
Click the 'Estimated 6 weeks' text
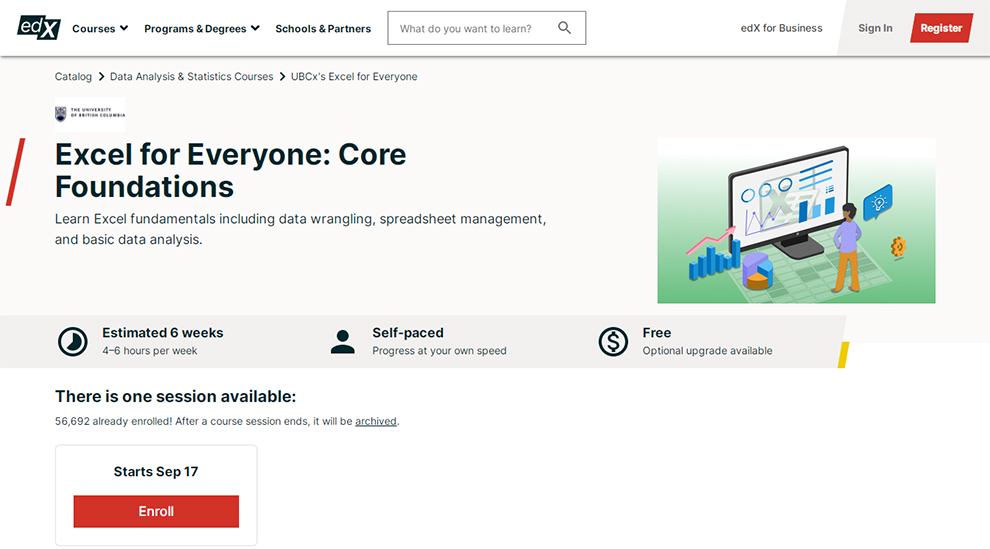coord(163,333)
